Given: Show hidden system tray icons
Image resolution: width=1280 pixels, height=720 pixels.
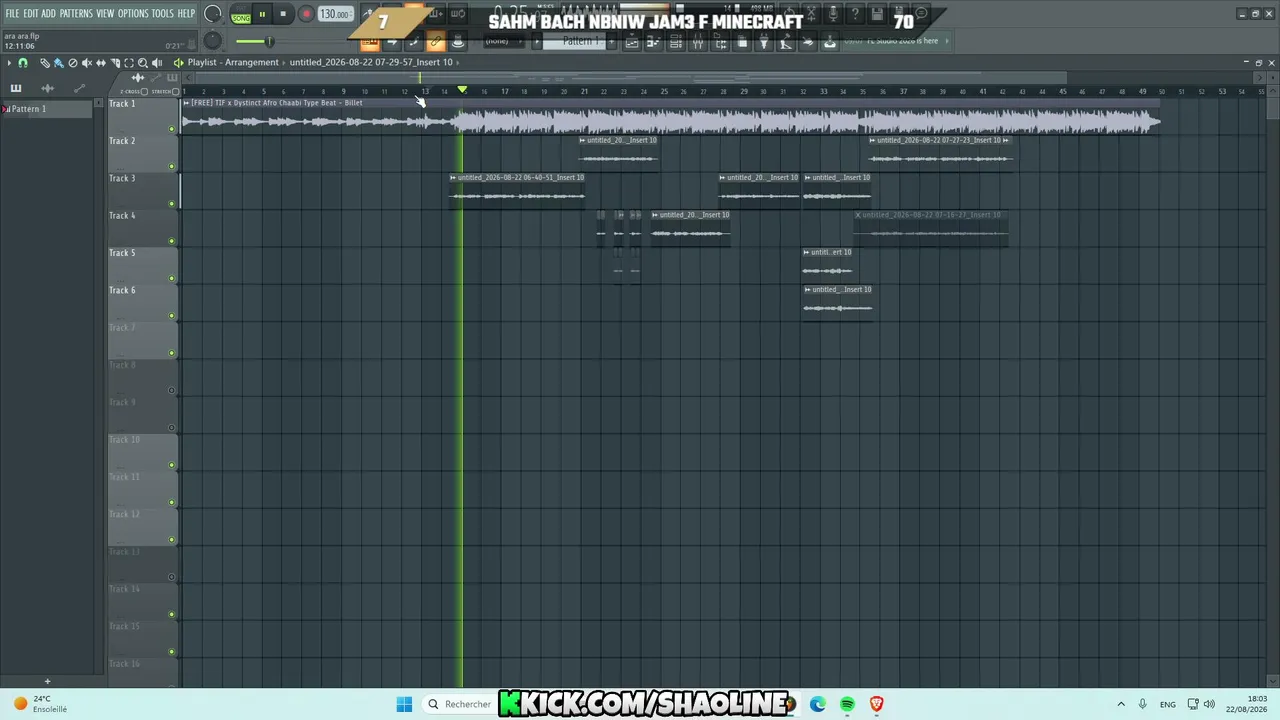Looking at the screenshot, I should click(x=1120, y=704).
